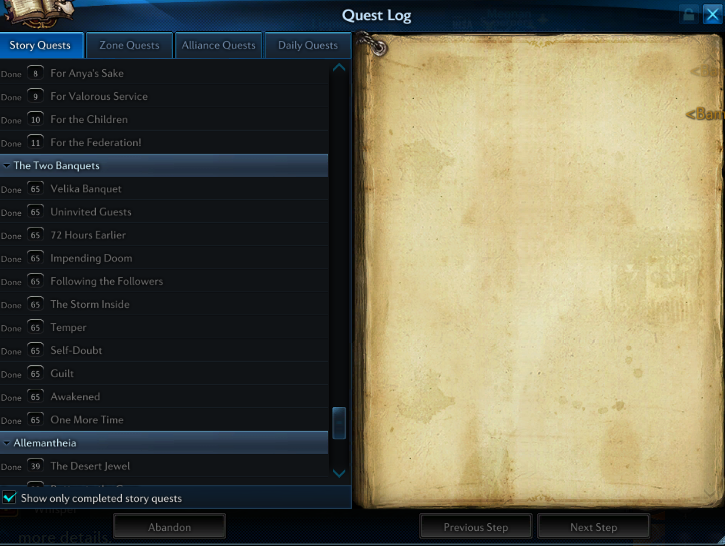
Task: Click the lock icon in title bar
Action: [689, 14]
